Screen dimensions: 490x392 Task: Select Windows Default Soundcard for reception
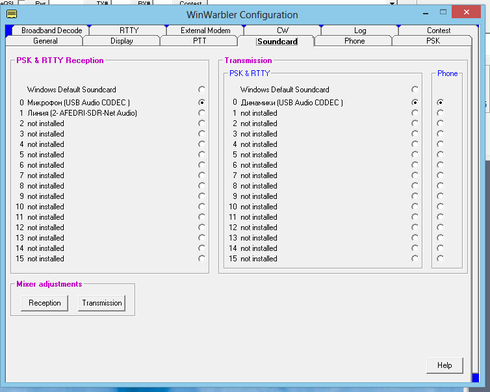pos(201,89)
